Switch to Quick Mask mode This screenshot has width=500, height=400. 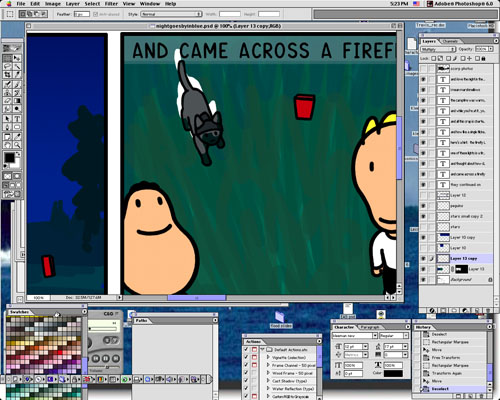tap(17, 176)
